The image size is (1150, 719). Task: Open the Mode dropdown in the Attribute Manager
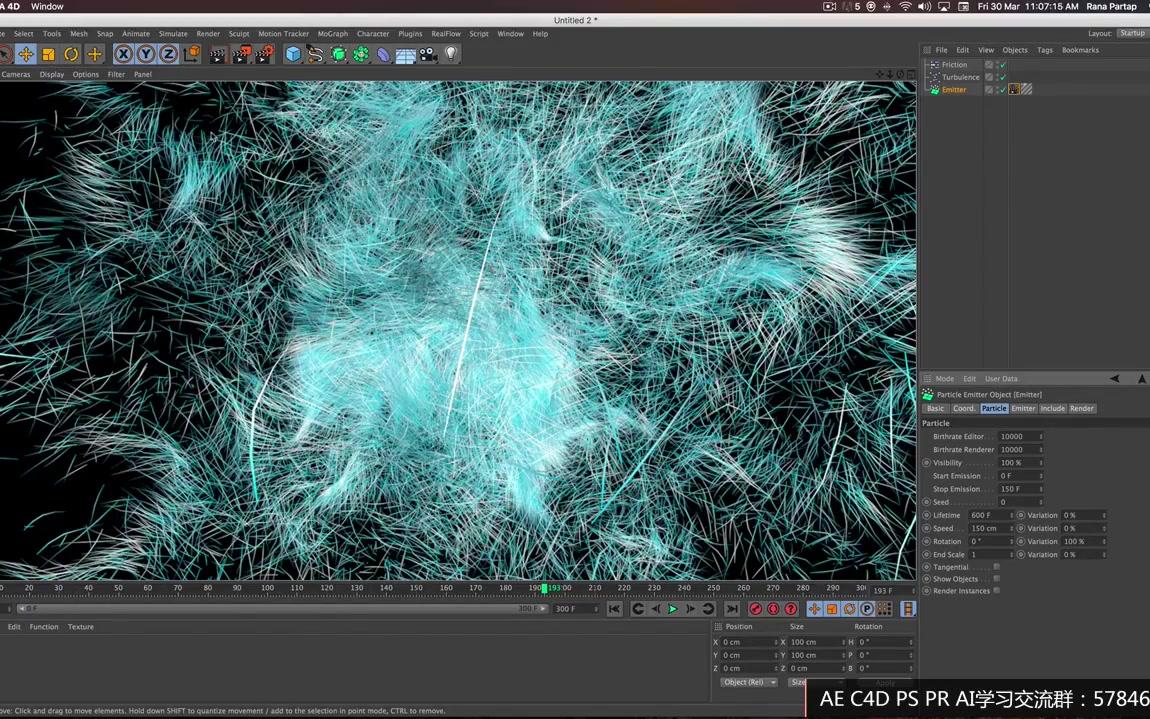point(945,379)
